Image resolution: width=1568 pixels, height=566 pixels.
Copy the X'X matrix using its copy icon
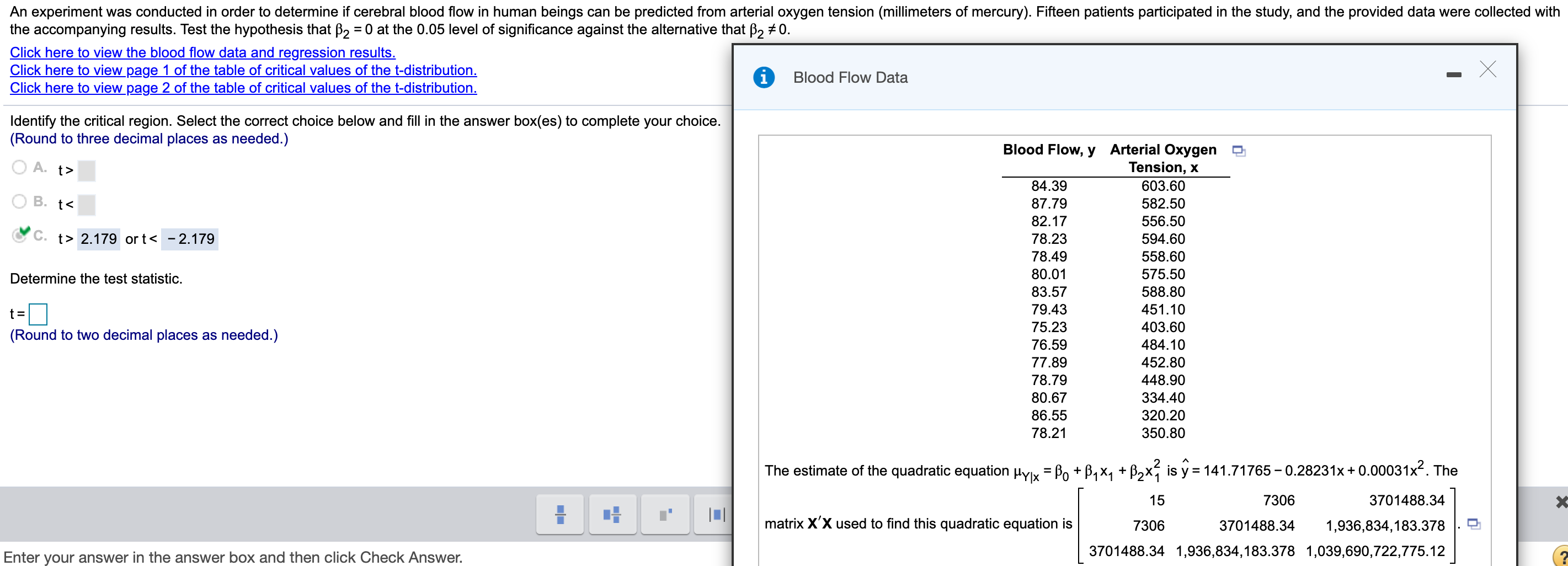tap(1473, 524)
